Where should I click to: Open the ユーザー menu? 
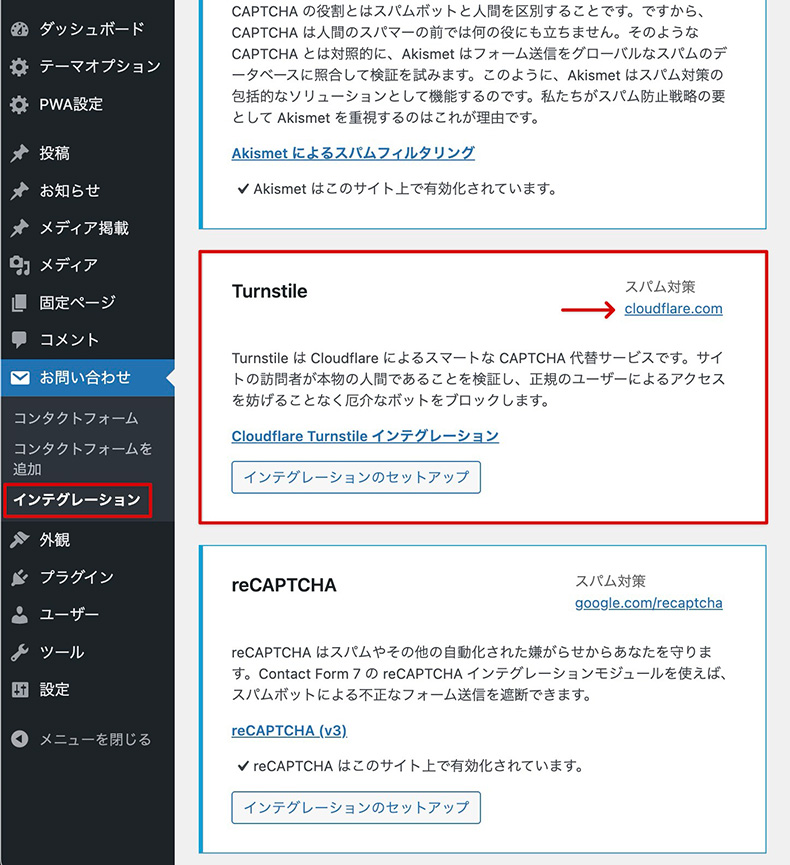(69, 615)
